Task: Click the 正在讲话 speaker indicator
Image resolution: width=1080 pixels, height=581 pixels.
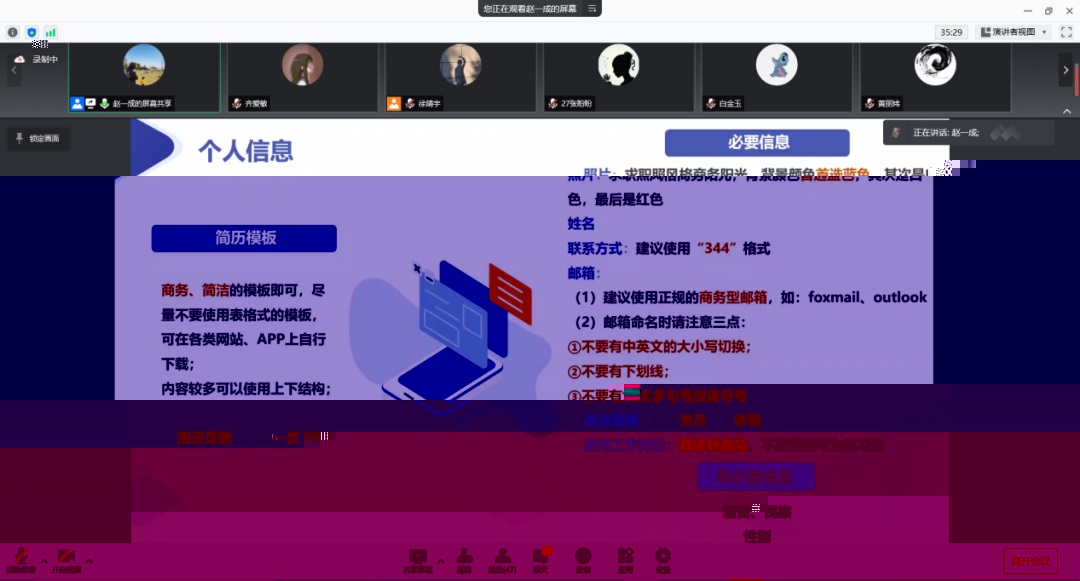Action: point(968,133)
